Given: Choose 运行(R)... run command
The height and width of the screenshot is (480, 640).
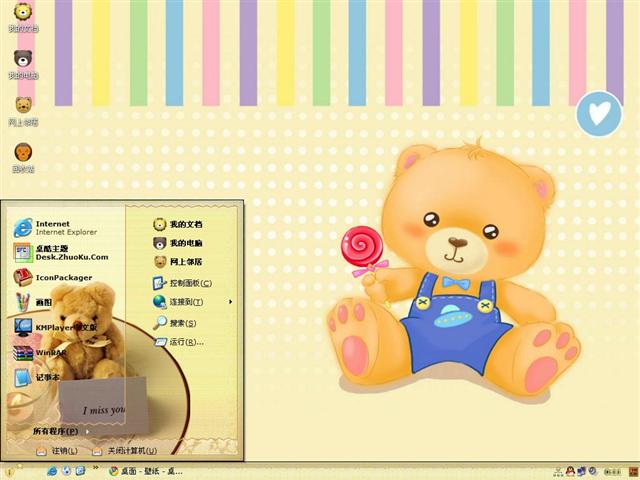Looking at the screenshot, I should [x=179, y=342].
